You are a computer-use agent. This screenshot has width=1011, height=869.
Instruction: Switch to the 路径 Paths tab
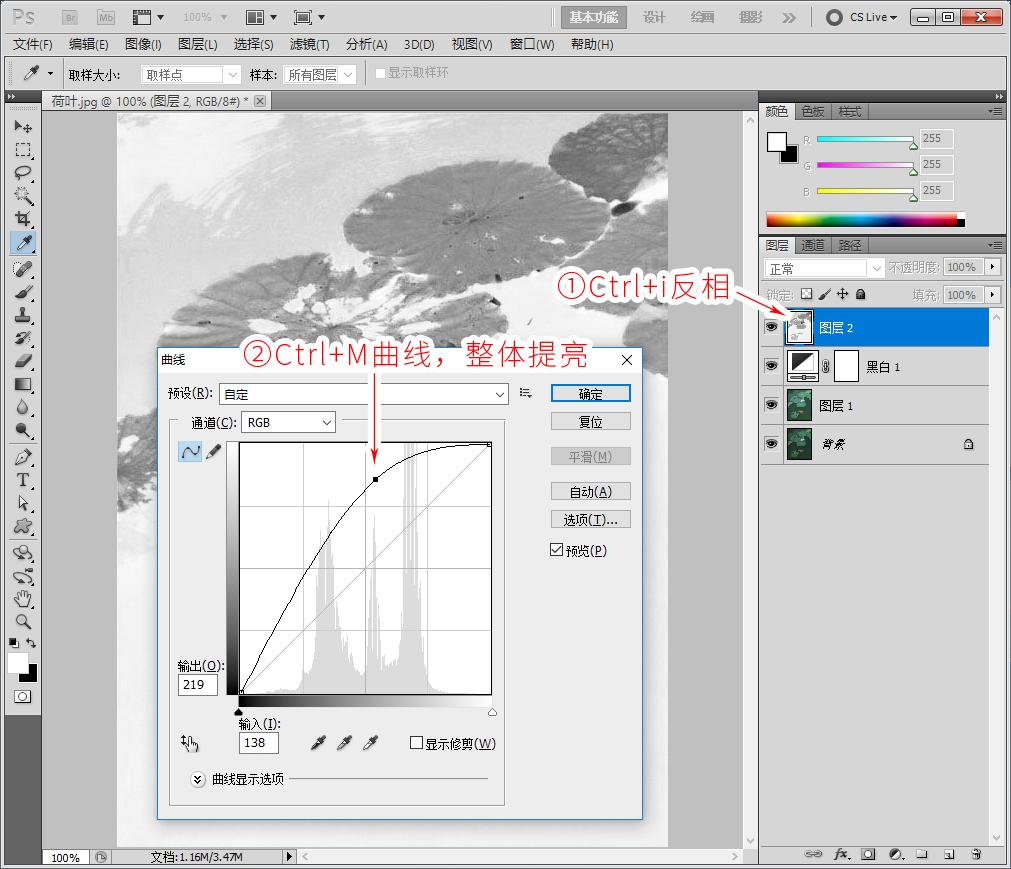click(850, 246)
